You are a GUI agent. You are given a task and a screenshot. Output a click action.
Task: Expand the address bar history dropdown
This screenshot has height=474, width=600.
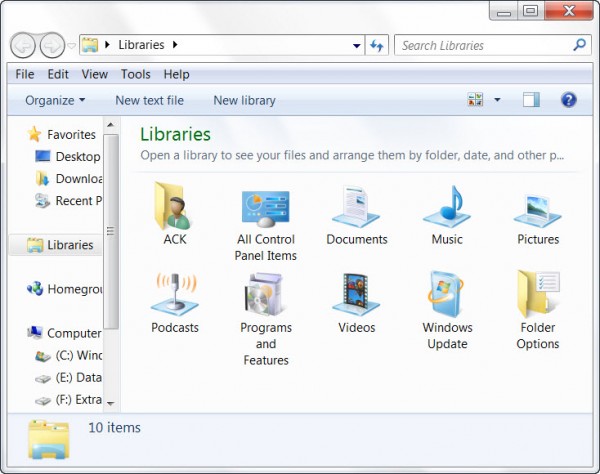click(357, 46)
